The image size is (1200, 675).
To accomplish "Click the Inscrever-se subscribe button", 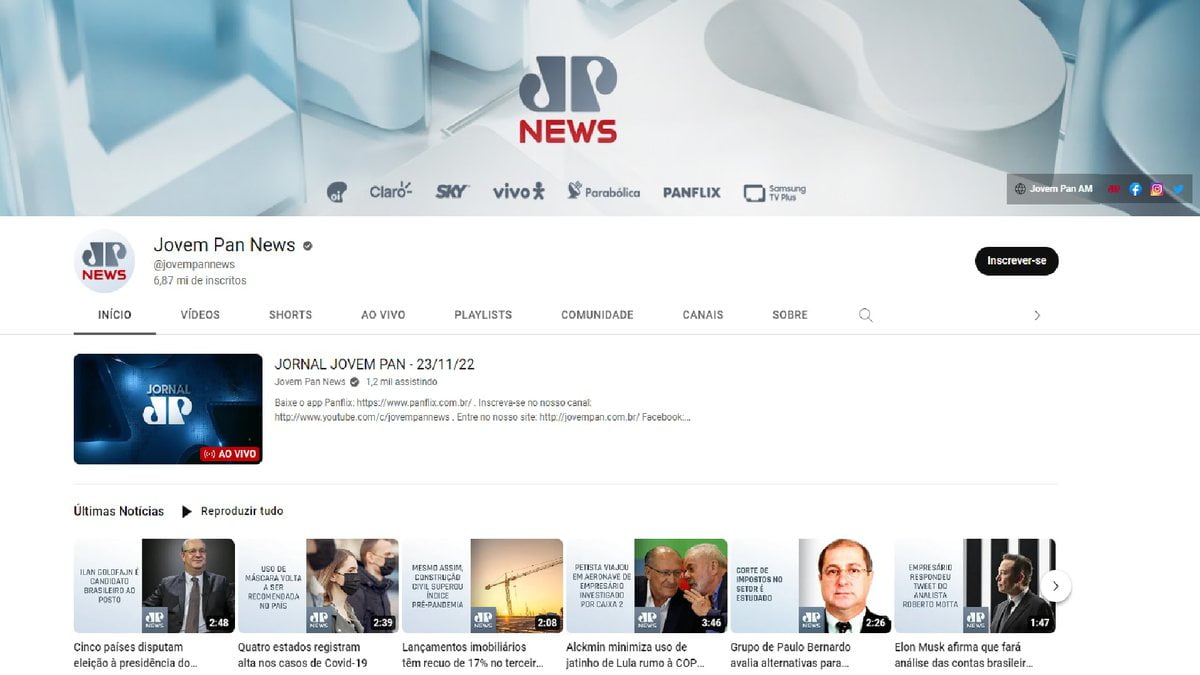I will tap(1016, 261).
